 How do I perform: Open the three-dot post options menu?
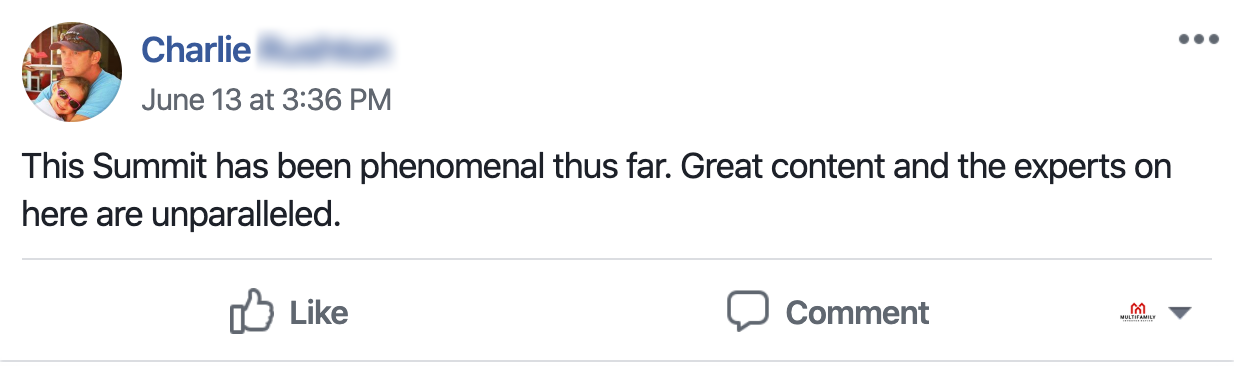pyautogui.click(x=1198, y=40)
